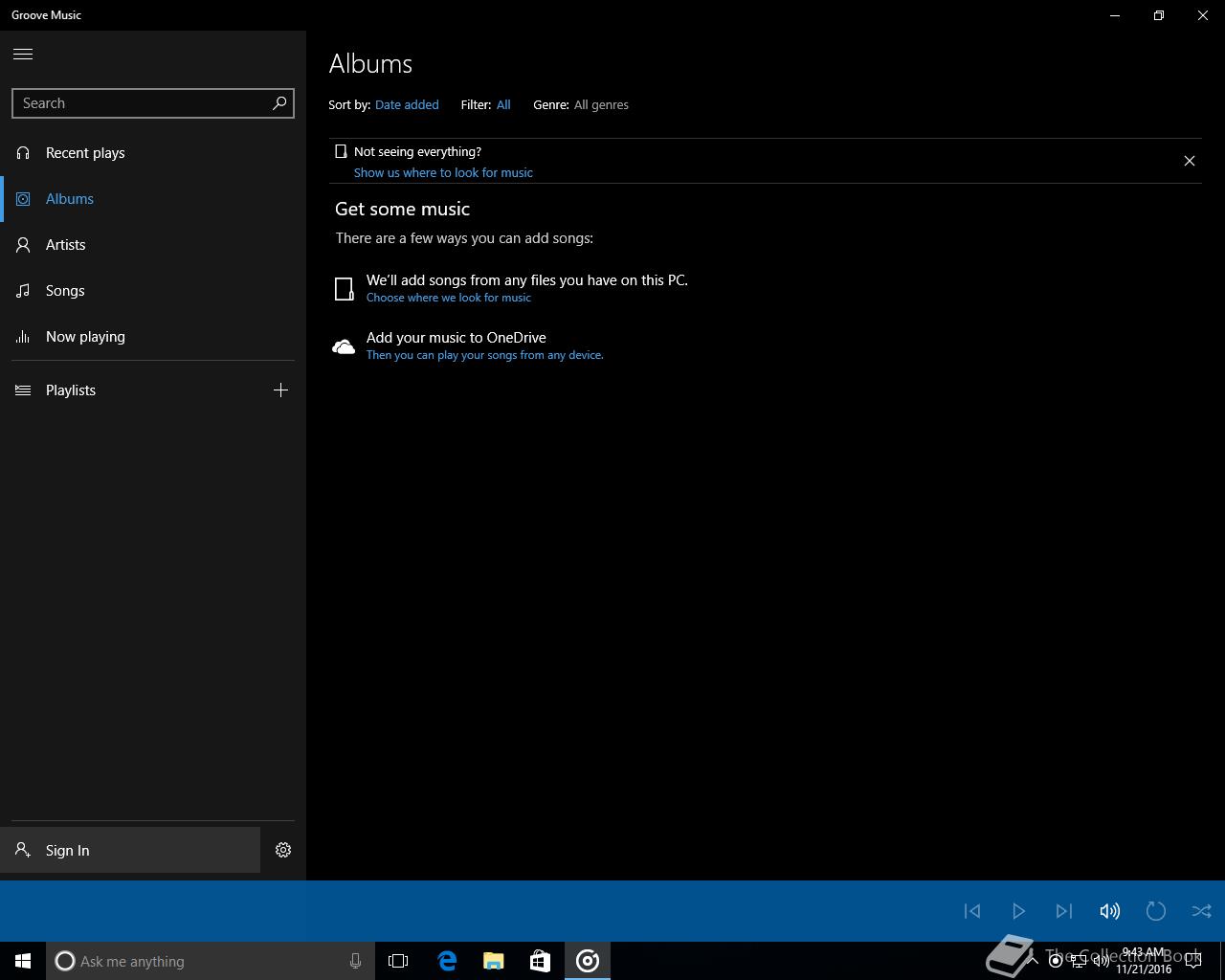1225x980 pixels.
Task: Click Sign In button
Action: (130, 850)
